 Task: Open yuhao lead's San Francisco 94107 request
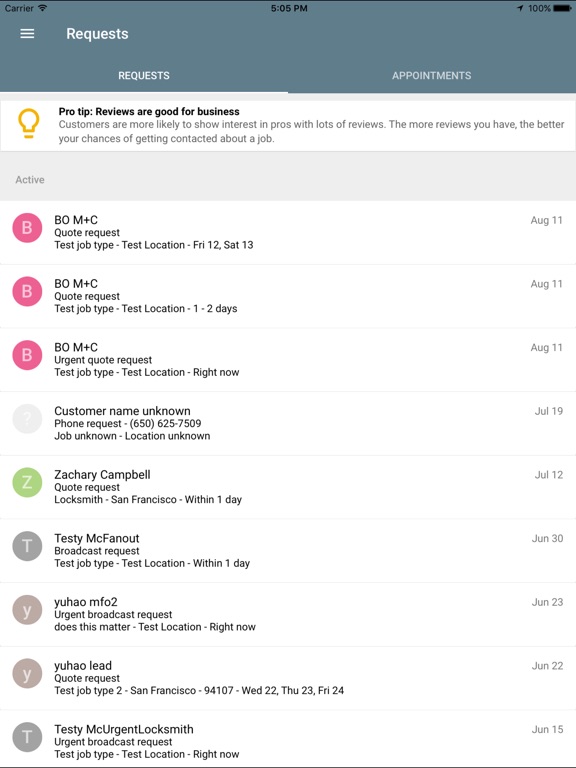click(288, 678)
